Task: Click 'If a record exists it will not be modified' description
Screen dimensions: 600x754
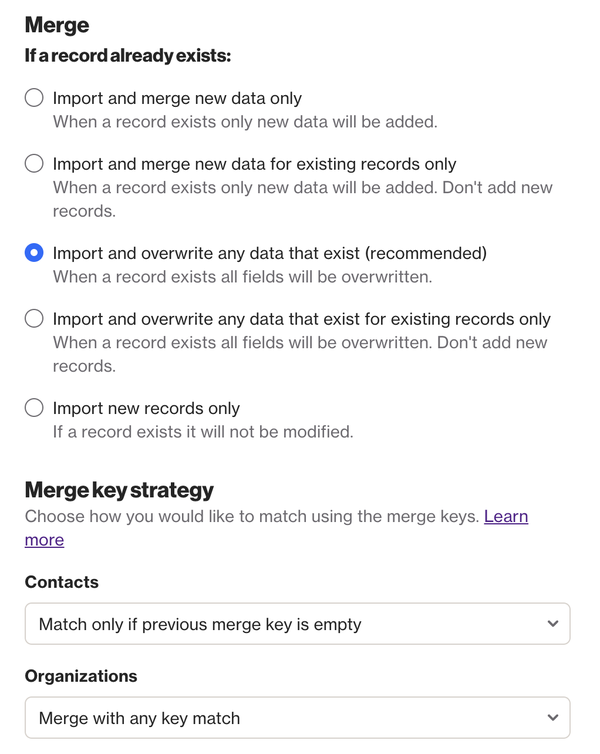Action: coord(203,432)
